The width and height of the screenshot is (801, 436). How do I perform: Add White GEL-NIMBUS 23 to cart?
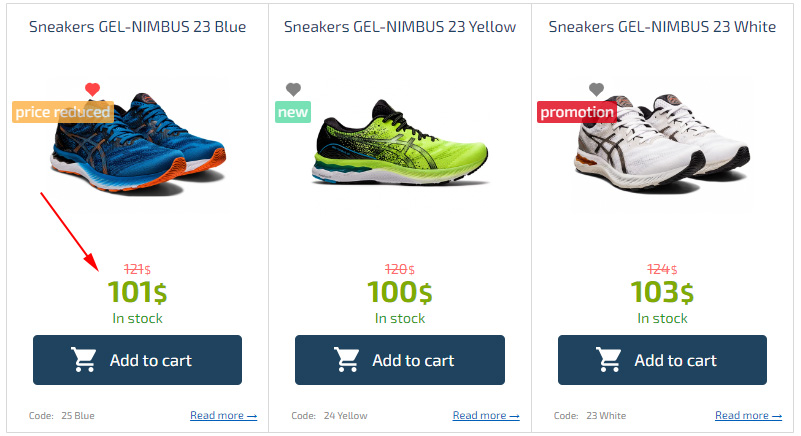pyautogui.click(x=662, y=360)
